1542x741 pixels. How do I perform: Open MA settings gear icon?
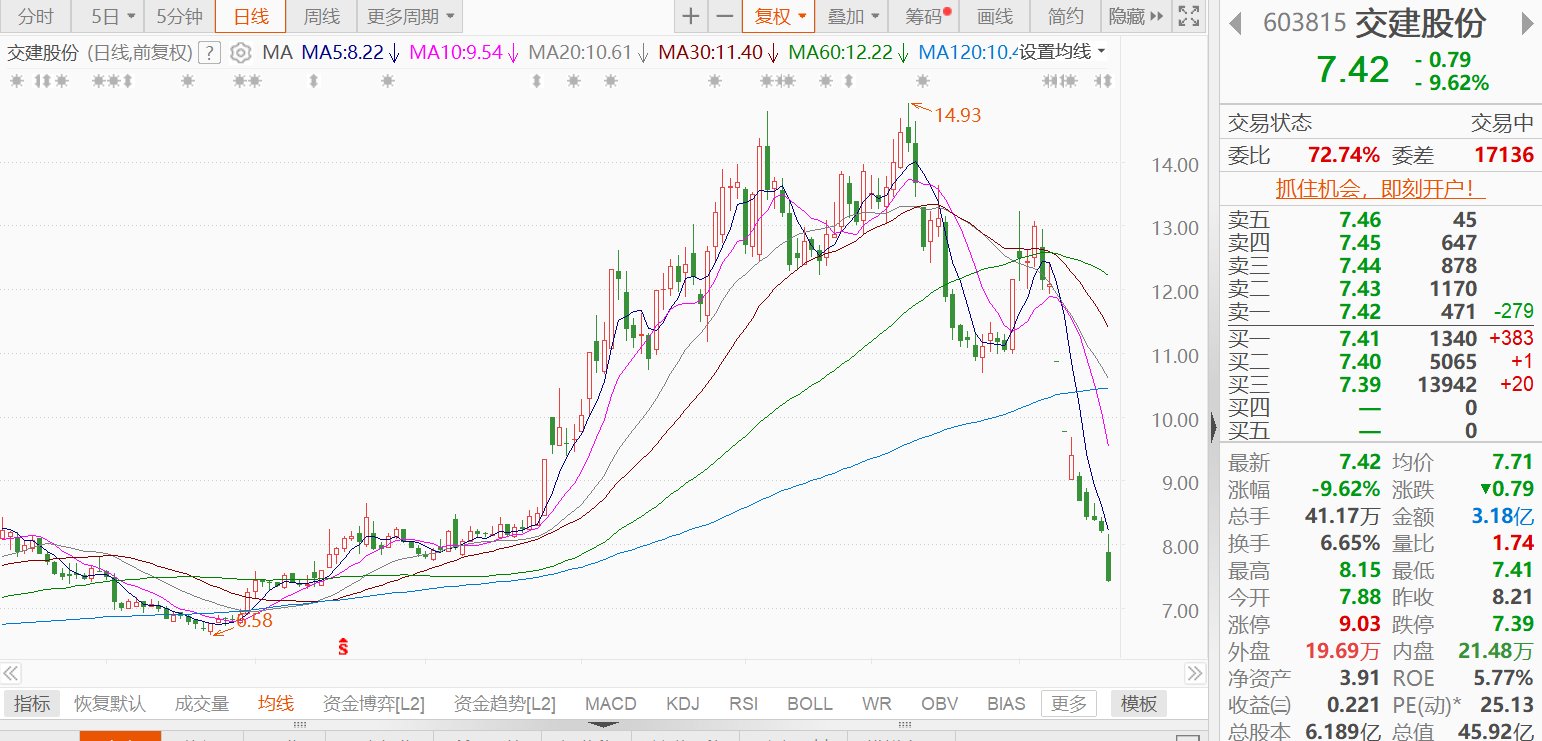pyautogui.click(x=240, y=52)
